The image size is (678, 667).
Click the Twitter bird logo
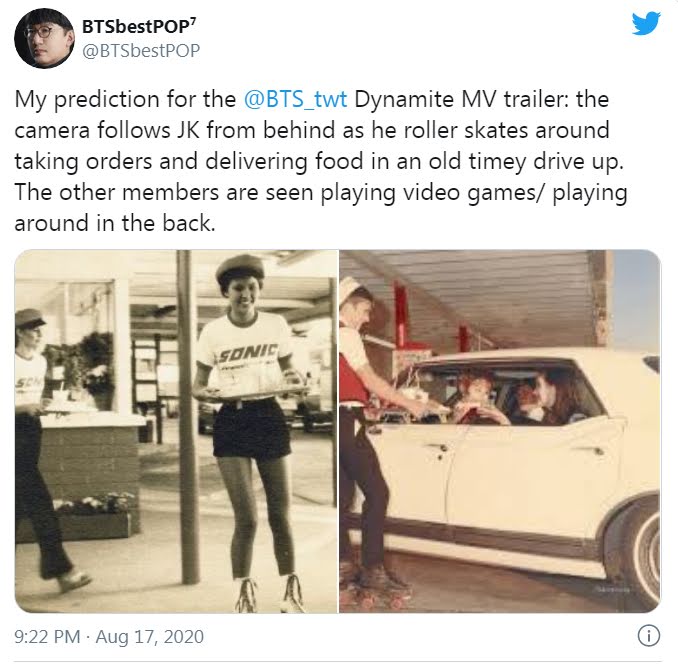[646, 23]
